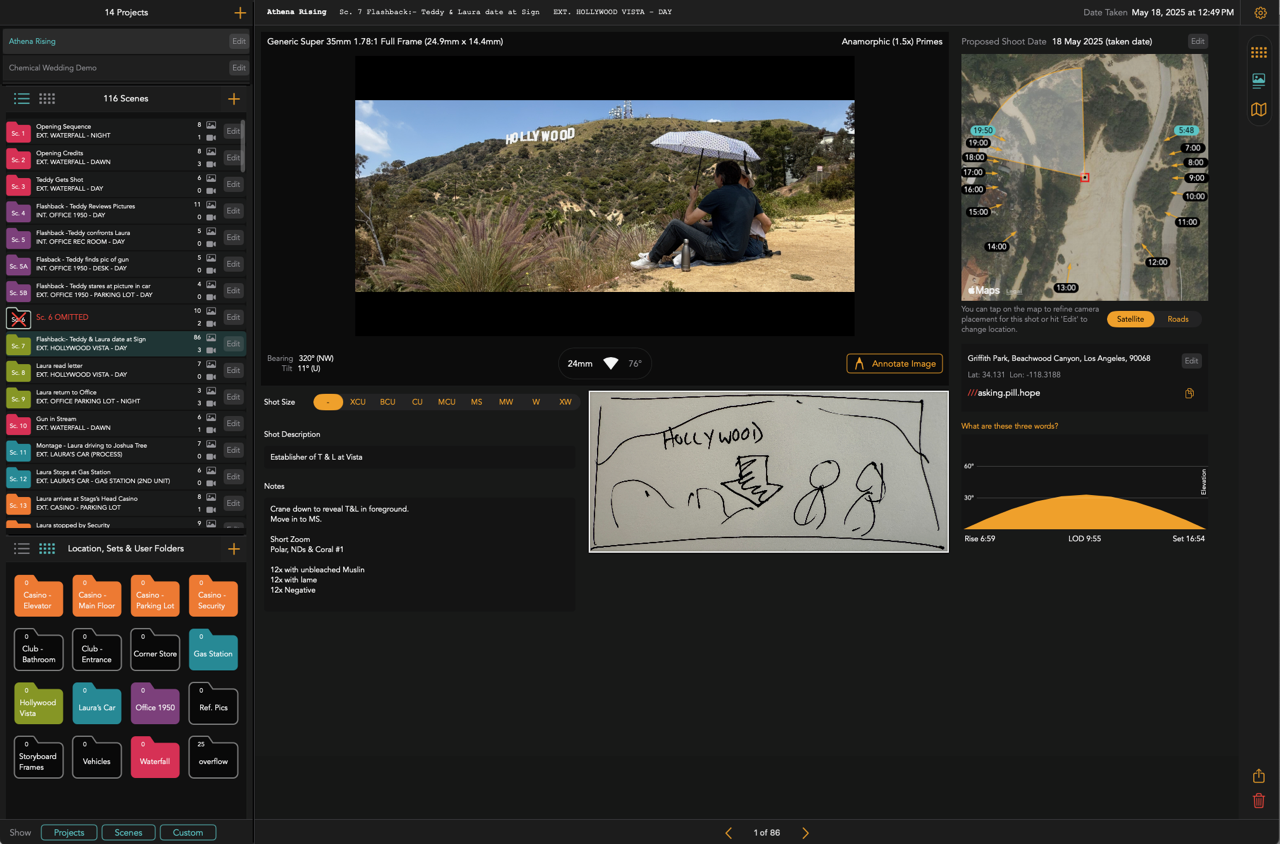The width and height of the screenshot is (1280, 844).
Task: Switch map to Roads view
Action: 1178,319
